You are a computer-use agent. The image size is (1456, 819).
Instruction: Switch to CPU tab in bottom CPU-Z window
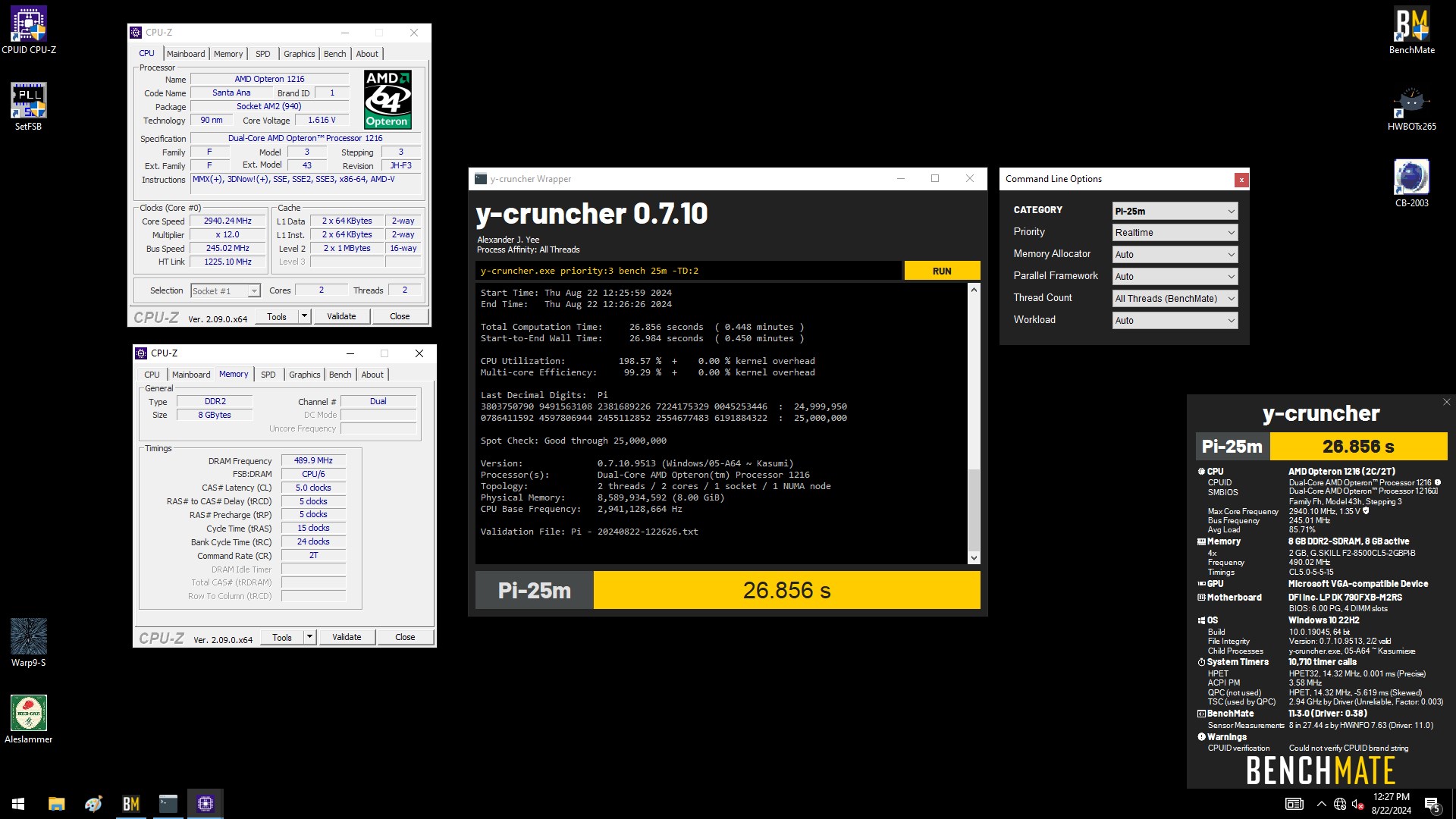152,375
